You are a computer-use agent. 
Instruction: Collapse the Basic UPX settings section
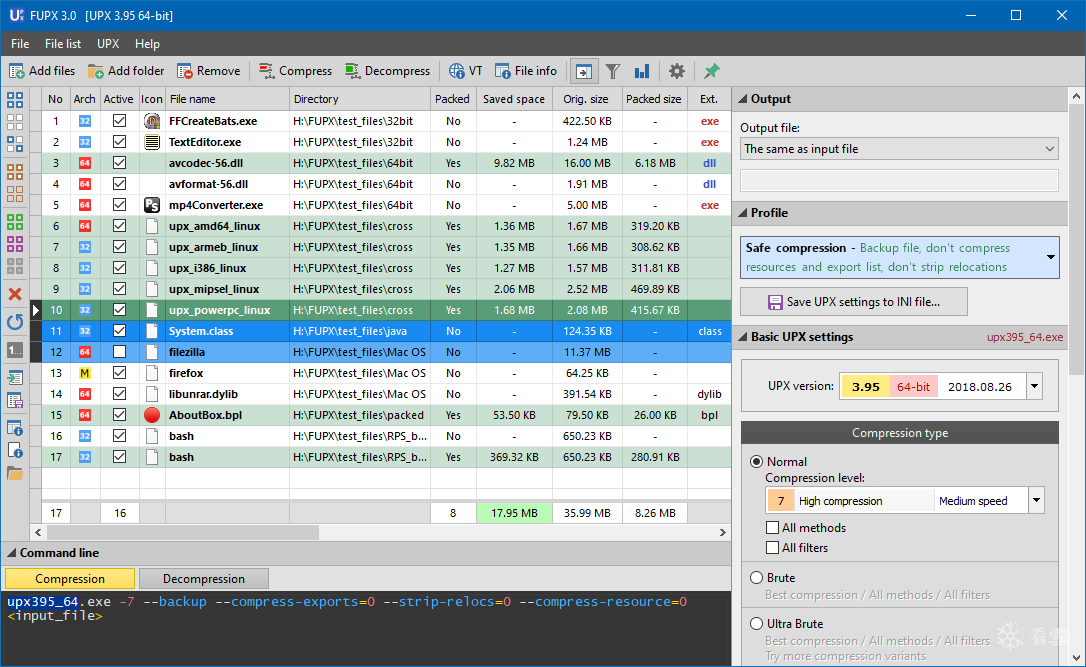[x=742, y=337]
